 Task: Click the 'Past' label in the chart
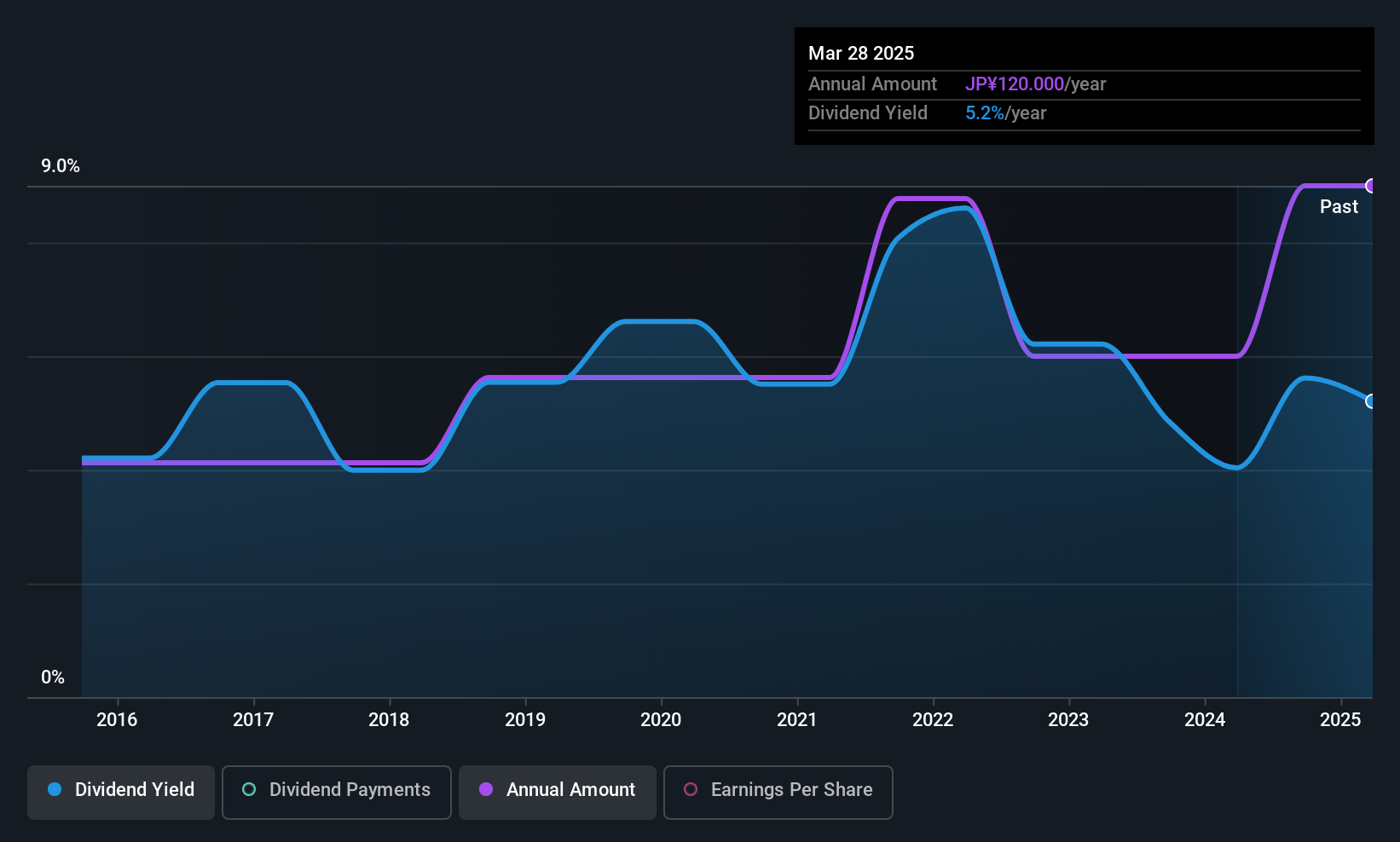[x=1339, y=207]
